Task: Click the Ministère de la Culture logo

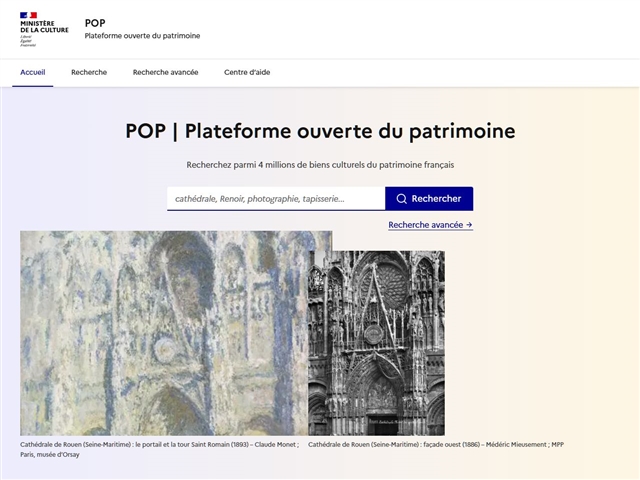Action: coord(44,29)
